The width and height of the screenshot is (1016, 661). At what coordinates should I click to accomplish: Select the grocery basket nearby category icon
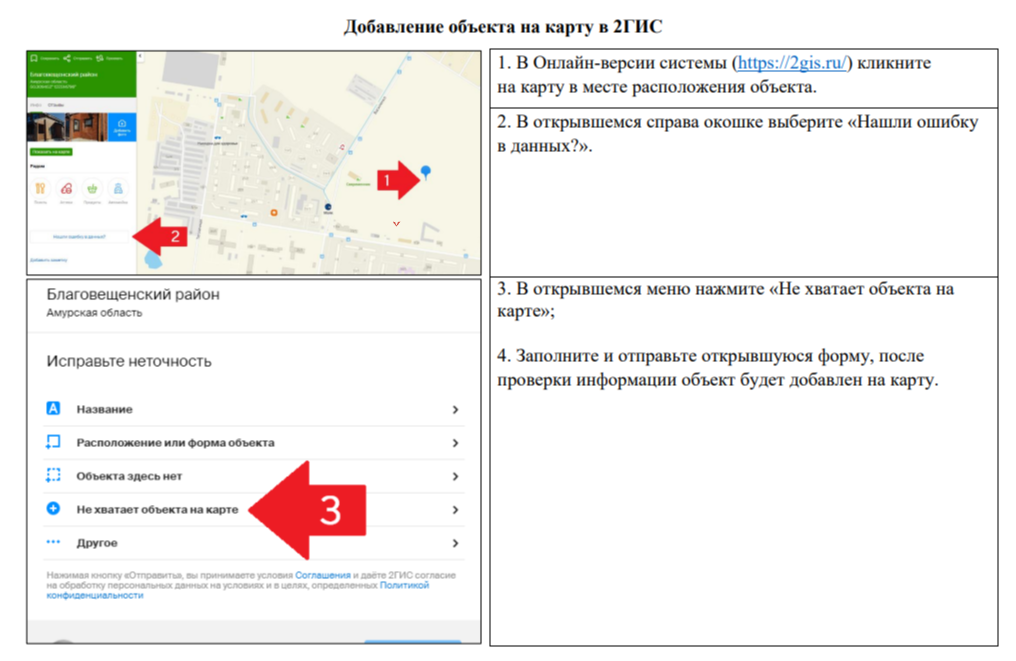coord(92,189)
